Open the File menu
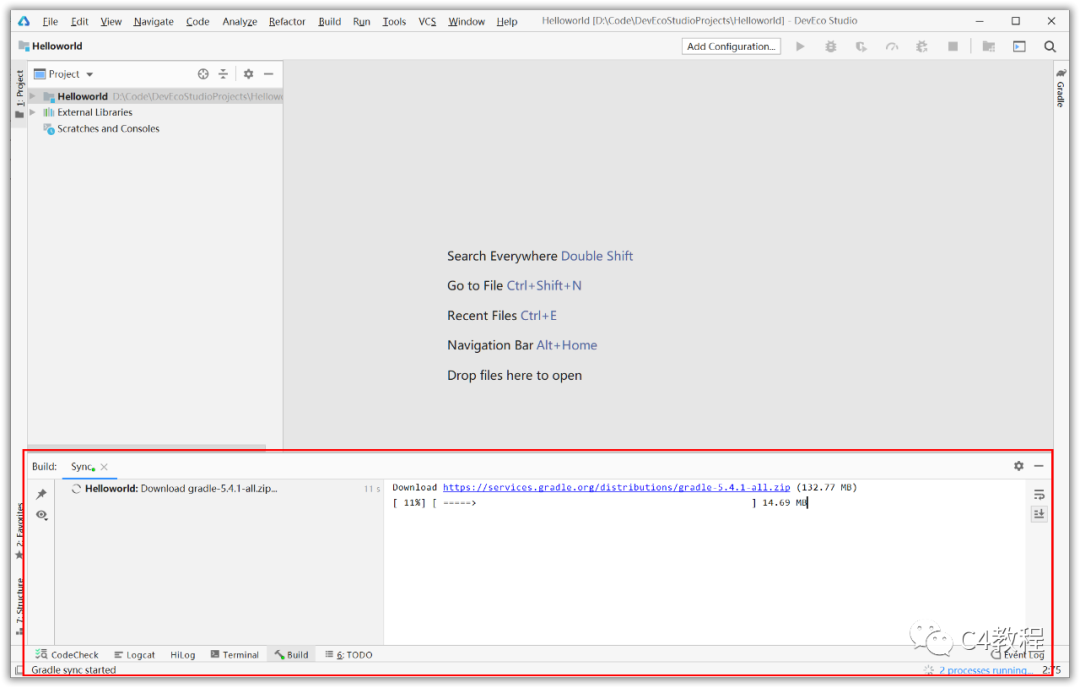The image size is (1080, 688). (x=50, y=21)
